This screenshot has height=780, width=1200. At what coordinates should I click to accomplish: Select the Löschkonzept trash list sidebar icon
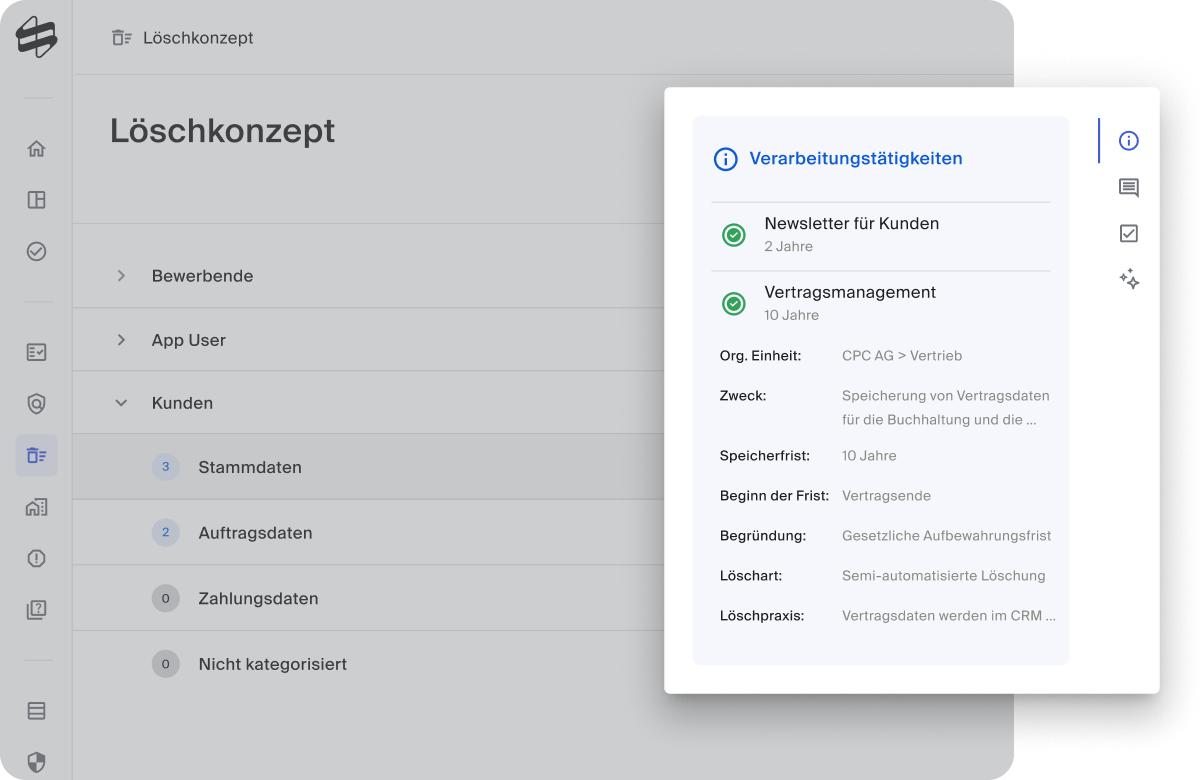(x=36, y=455)
